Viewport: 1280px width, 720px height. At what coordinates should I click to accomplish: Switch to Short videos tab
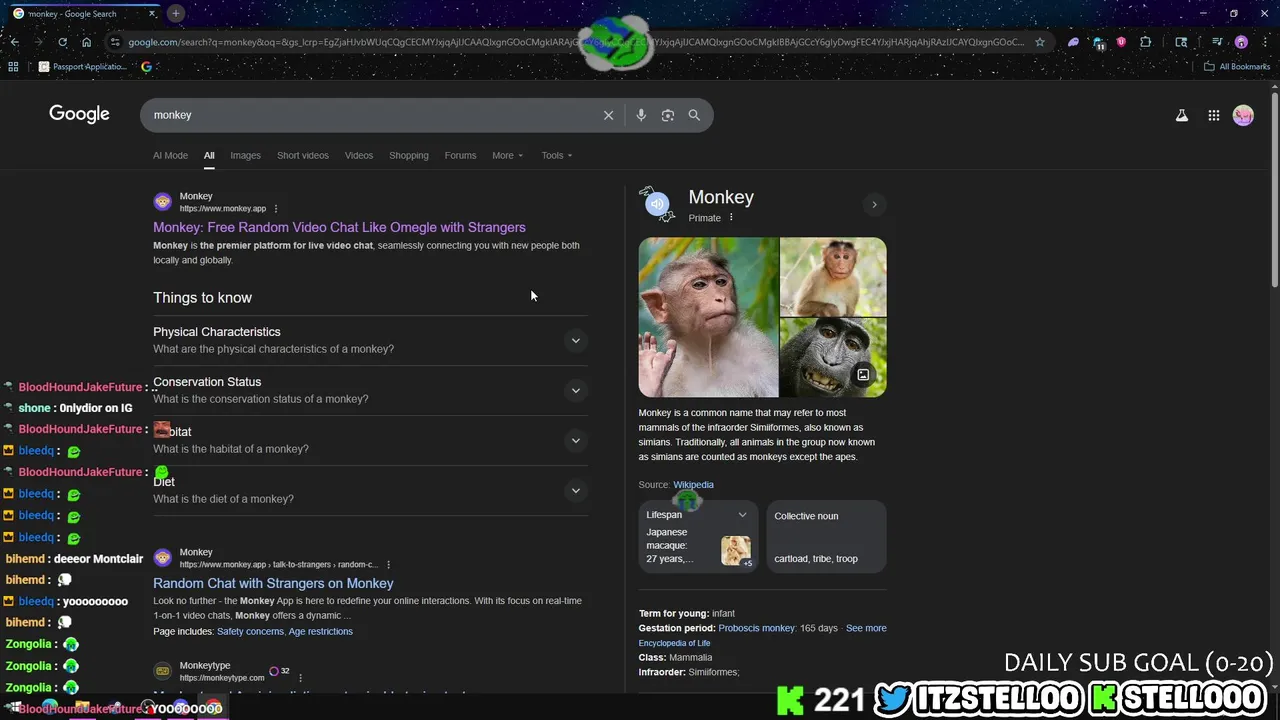(x=303, y=155)
